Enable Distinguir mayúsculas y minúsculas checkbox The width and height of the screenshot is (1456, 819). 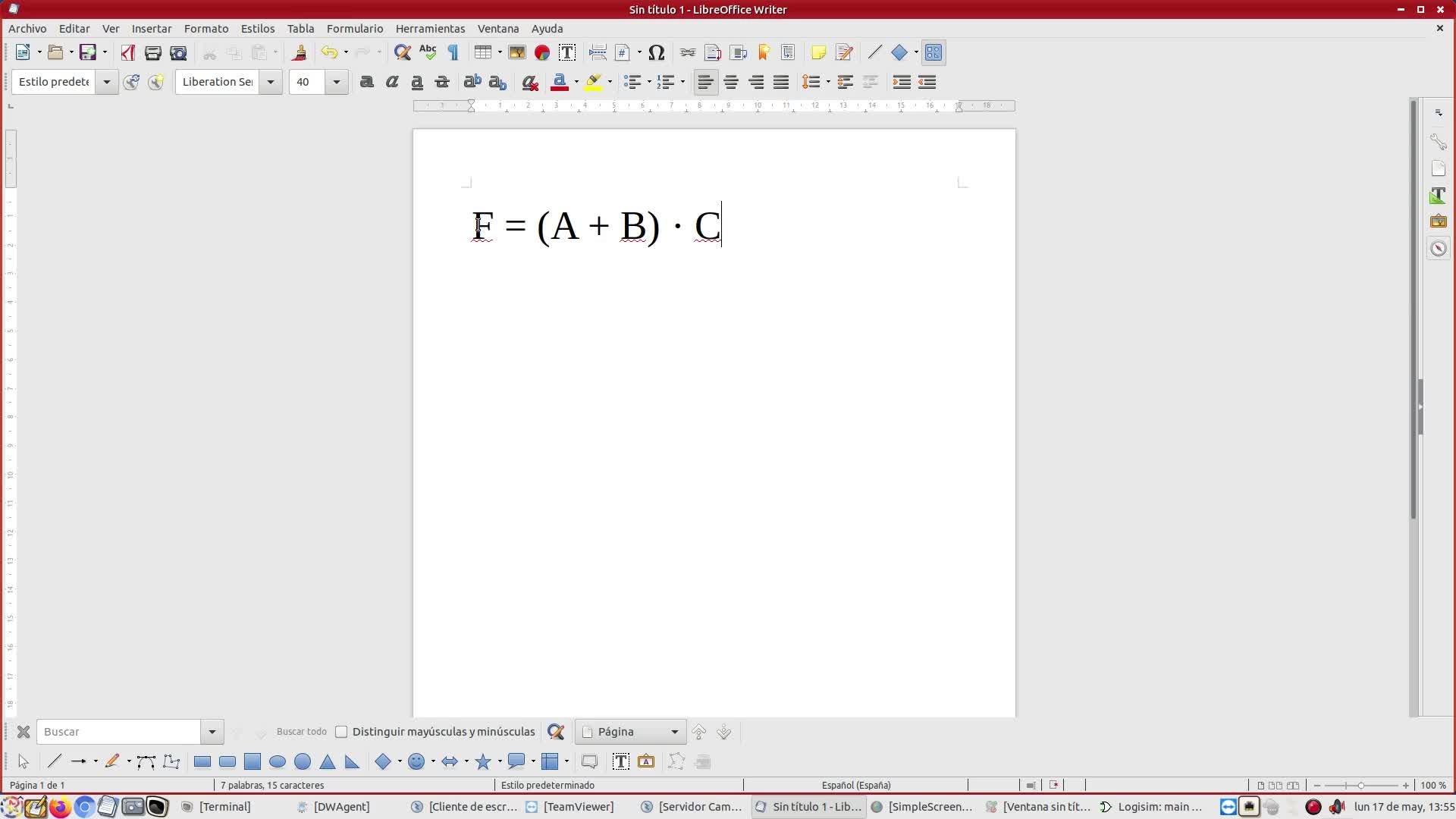[x=341, y=732]
